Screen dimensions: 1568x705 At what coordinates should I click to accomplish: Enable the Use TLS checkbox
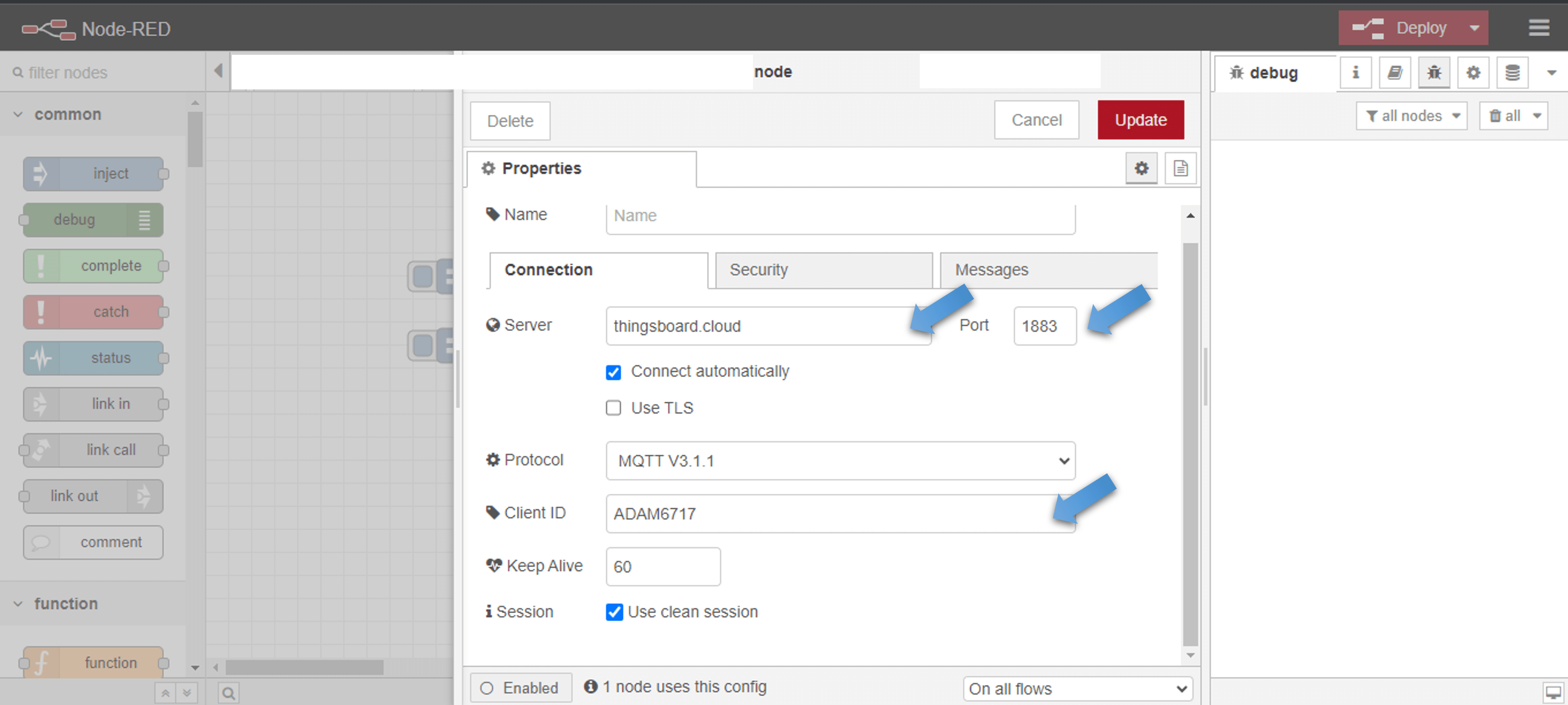[x=613, y=408]
